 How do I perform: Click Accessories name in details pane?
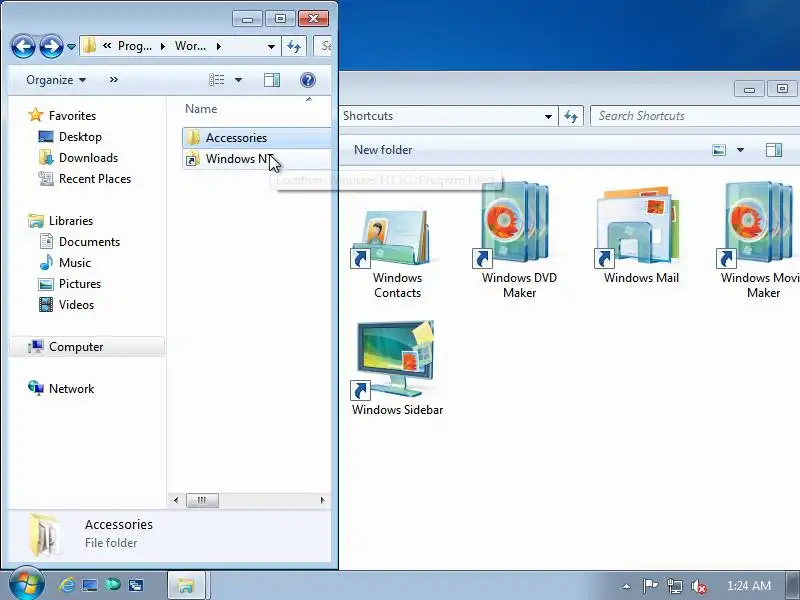tap(119, 524)
